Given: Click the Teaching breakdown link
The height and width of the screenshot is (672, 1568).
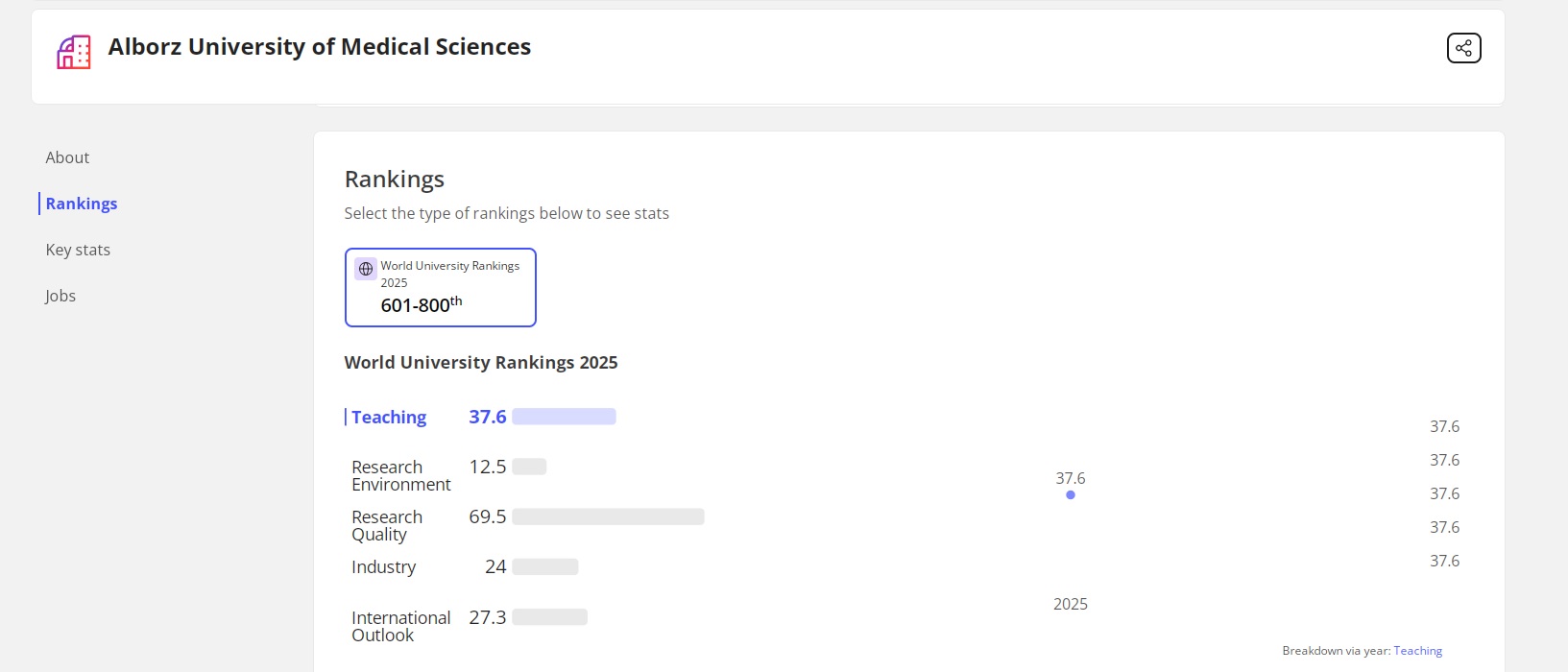Looking at the screenshot, I should pos(1417,651).
